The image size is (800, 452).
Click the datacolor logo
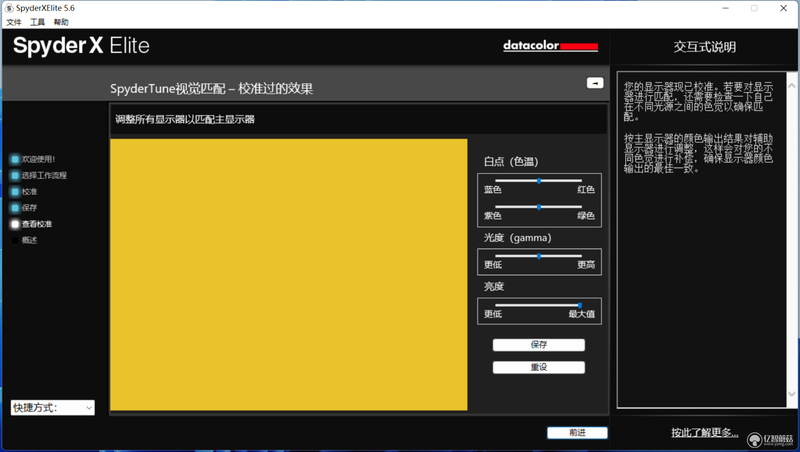551,46
